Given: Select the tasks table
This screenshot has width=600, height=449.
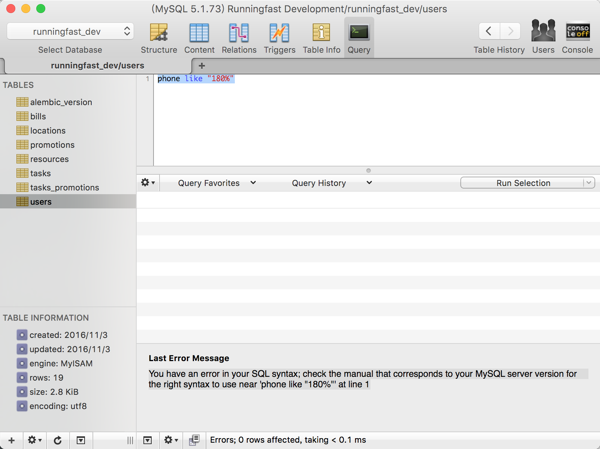Looking at the screenshot, I should [x=68, y=173].
